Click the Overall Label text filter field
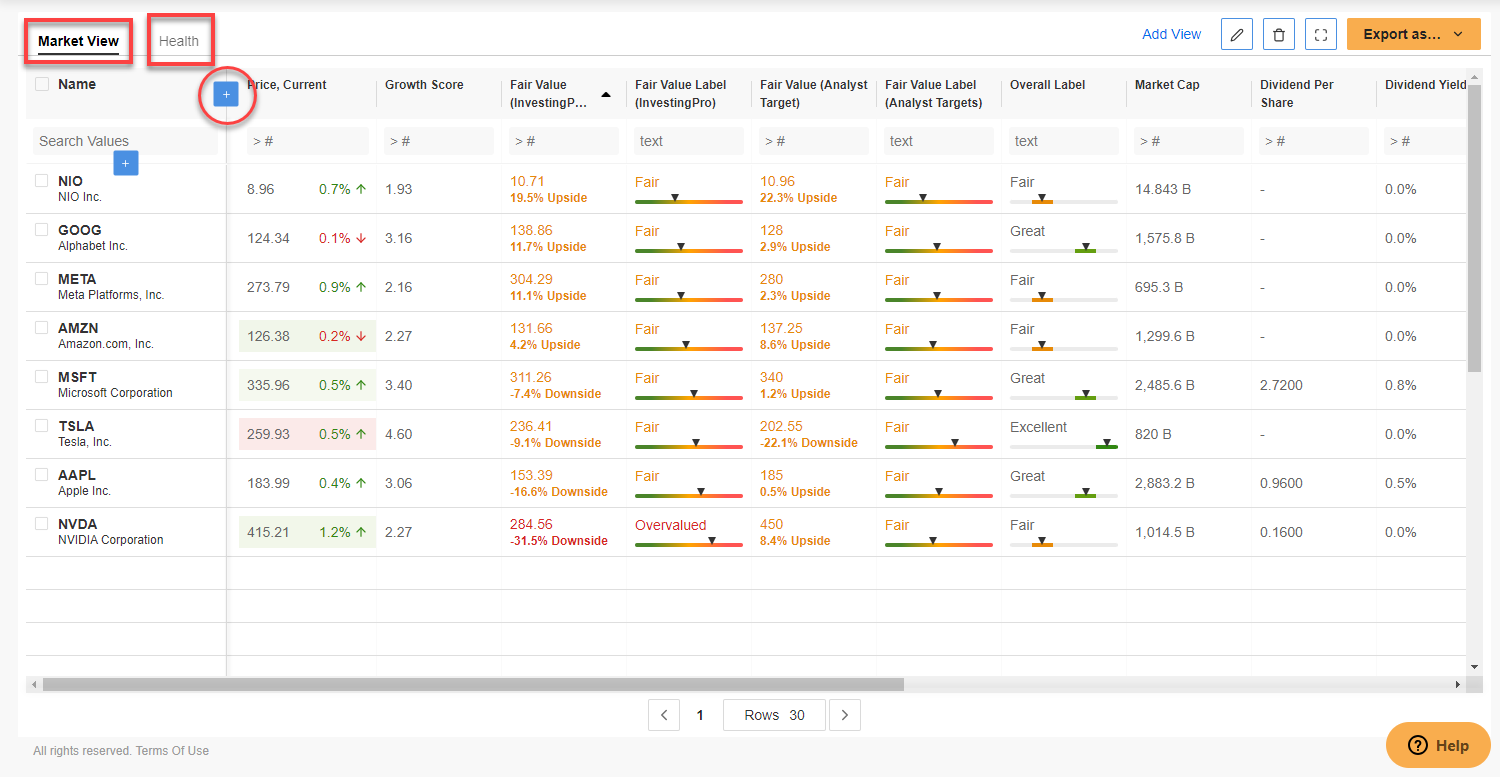The height and width of the screenshot is (777, 1500). coord(1064,141)
